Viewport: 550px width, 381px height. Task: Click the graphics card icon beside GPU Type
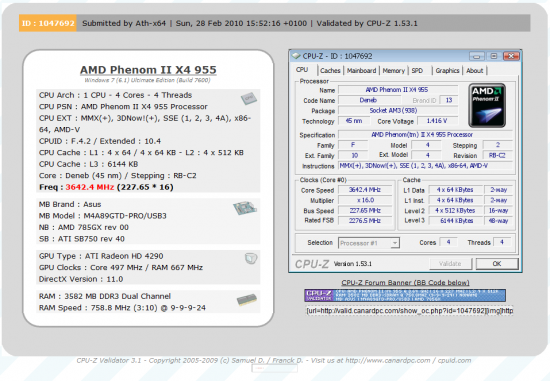251,259
